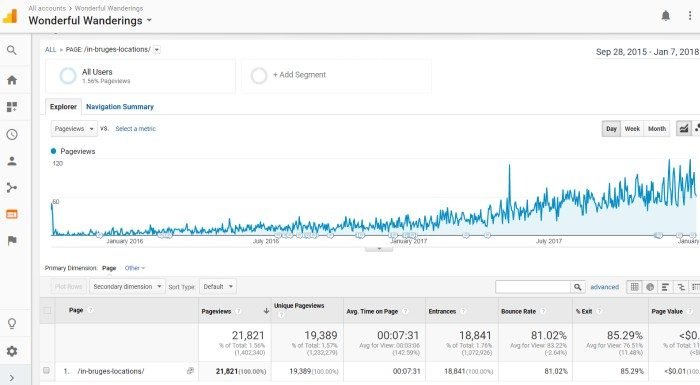Open Conversions flag sidebar icon

12,241
